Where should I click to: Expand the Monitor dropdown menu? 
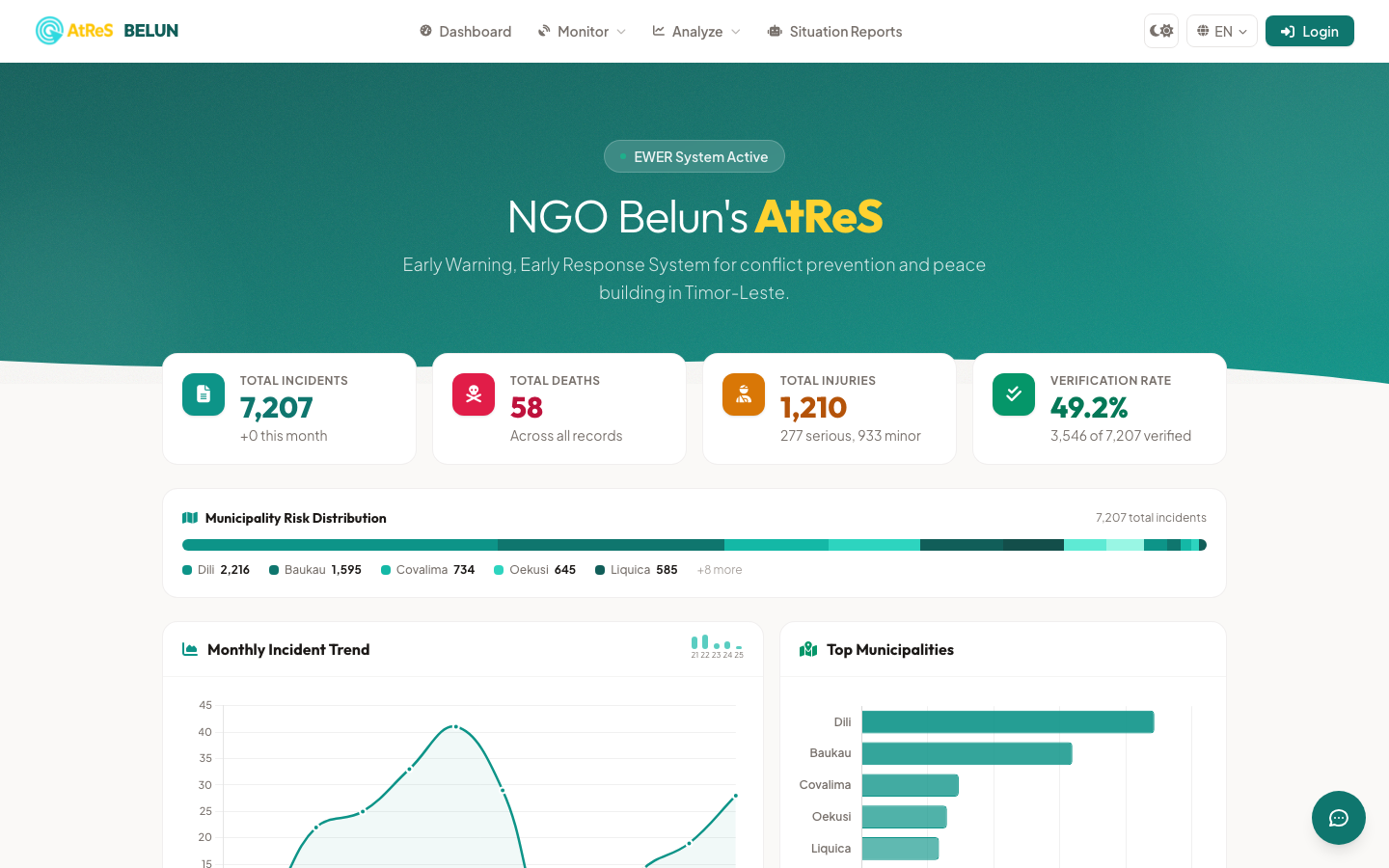coord(583,32)
